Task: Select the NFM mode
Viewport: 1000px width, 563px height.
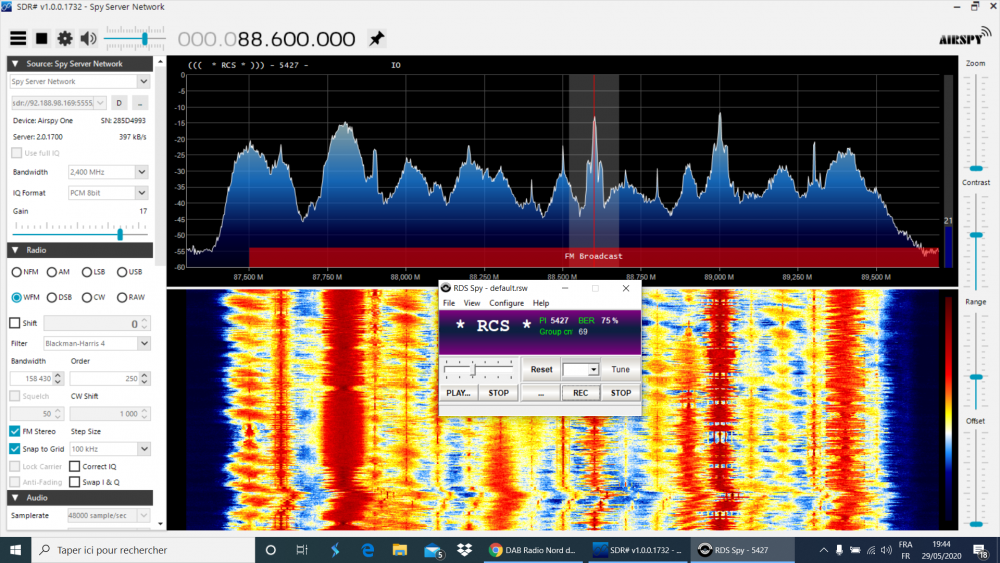Action: tap(17, 272)
